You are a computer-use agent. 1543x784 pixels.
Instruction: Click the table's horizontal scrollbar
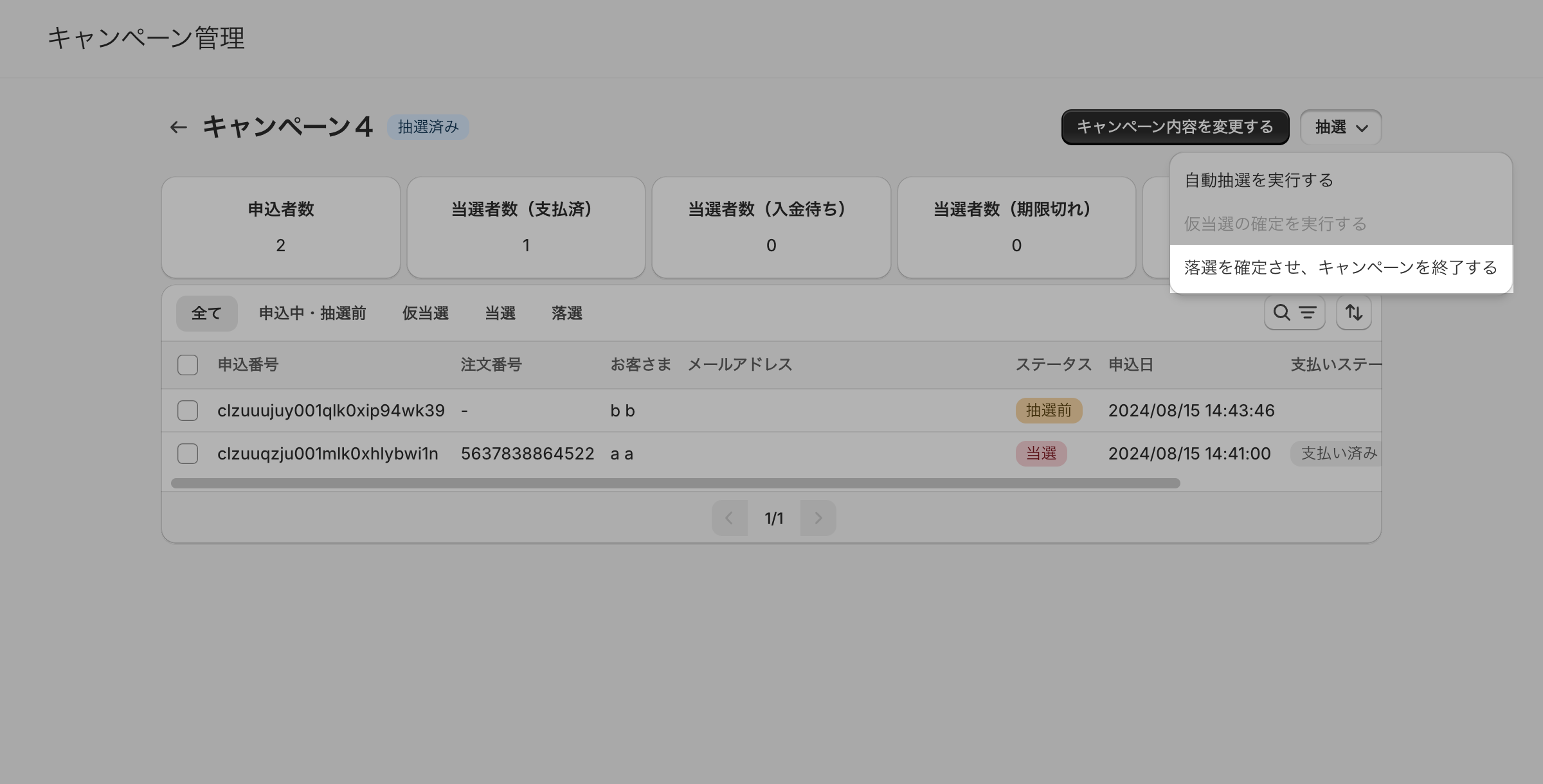click(x=675, y=483)
